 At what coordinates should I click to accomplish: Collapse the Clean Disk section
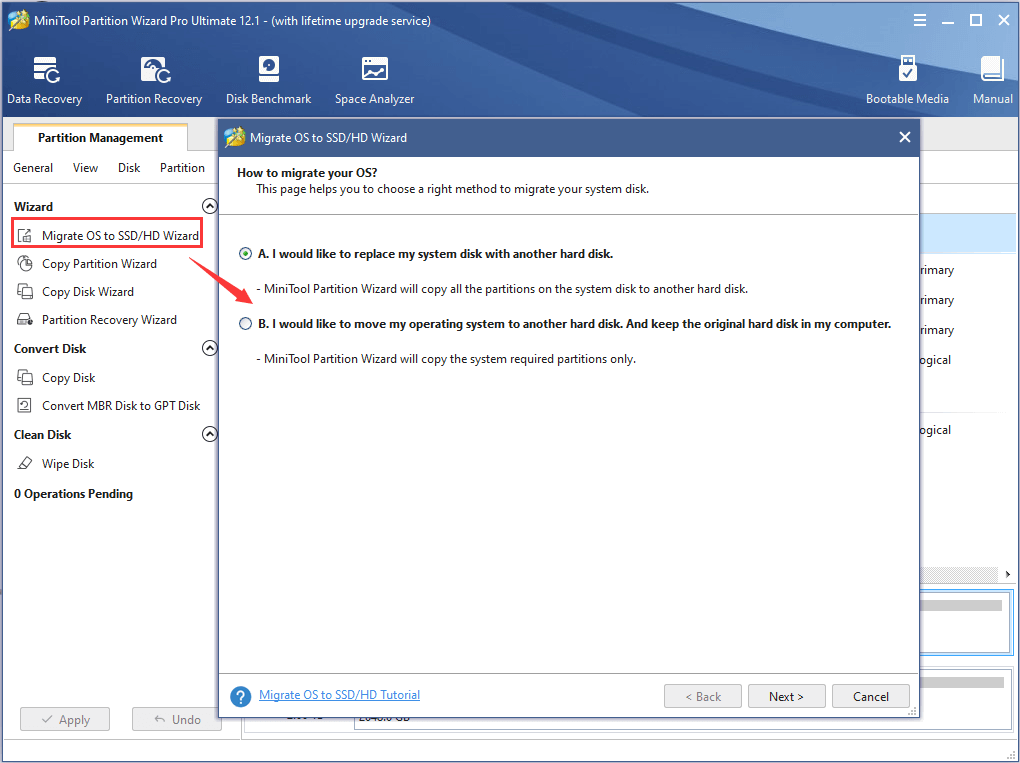pos(209,434)
